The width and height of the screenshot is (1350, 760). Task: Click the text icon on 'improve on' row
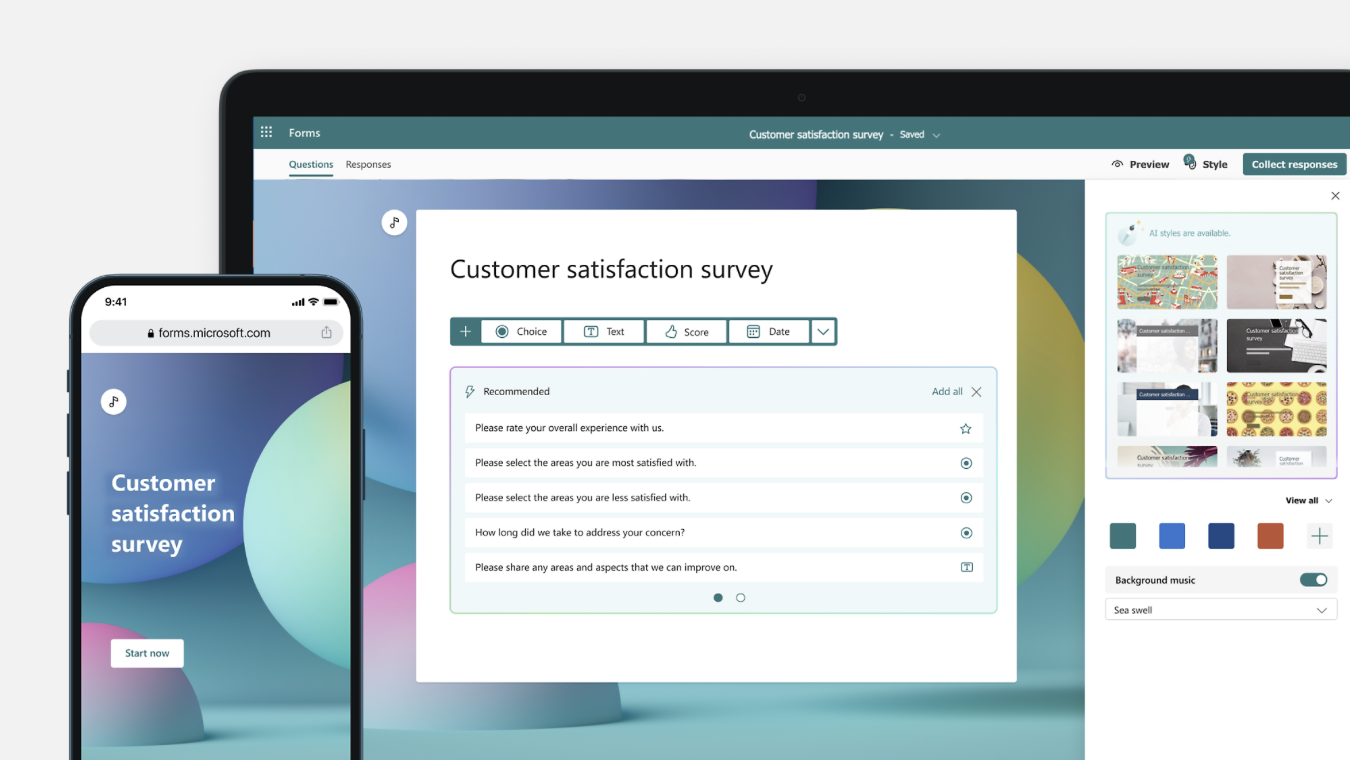tap(967, 567)
